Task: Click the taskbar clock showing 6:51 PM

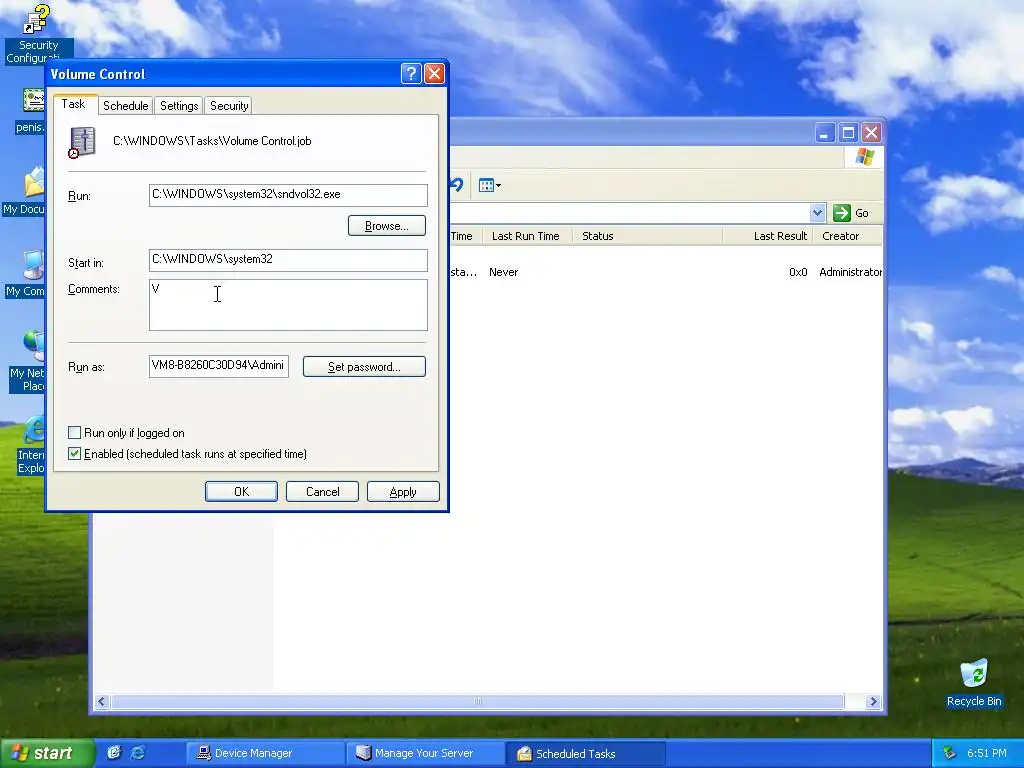Action: click(987, 753)
